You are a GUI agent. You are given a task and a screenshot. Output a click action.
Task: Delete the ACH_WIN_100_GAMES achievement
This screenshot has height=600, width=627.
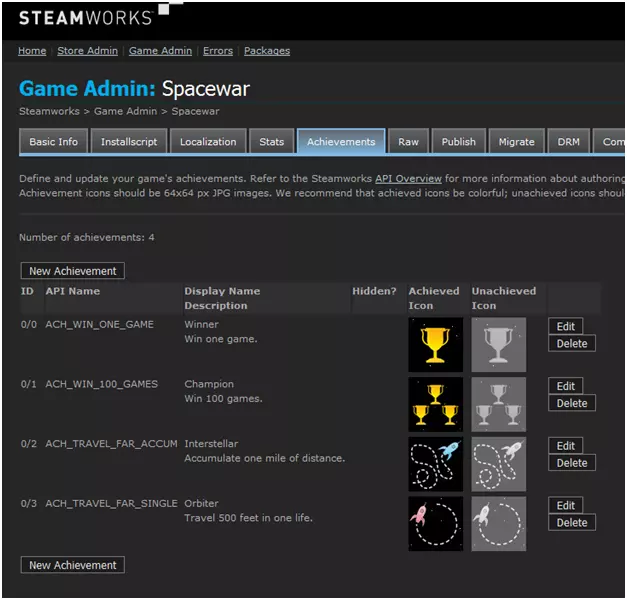pos(572,403)
